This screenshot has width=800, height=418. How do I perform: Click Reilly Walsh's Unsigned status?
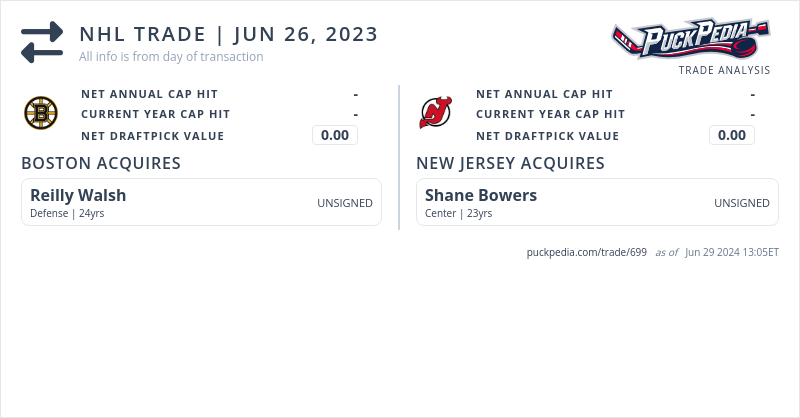pos(345,203)
